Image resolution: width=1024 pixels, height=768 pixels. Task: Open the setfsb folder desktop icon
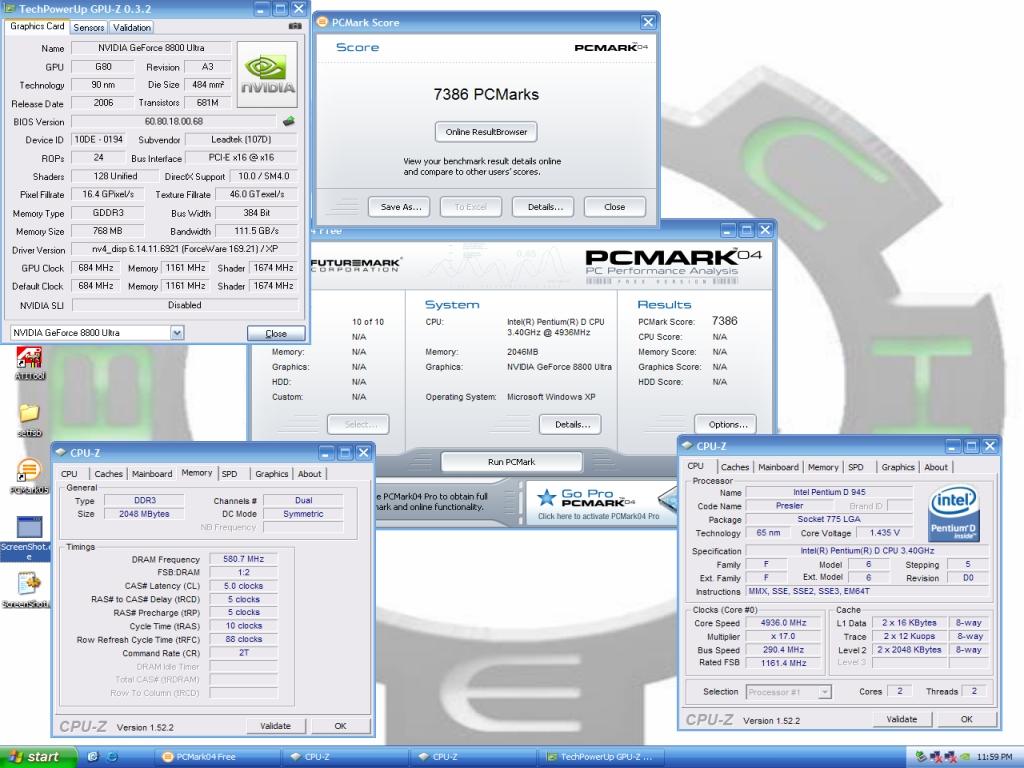pyautogui.click(x=29, y=420)
